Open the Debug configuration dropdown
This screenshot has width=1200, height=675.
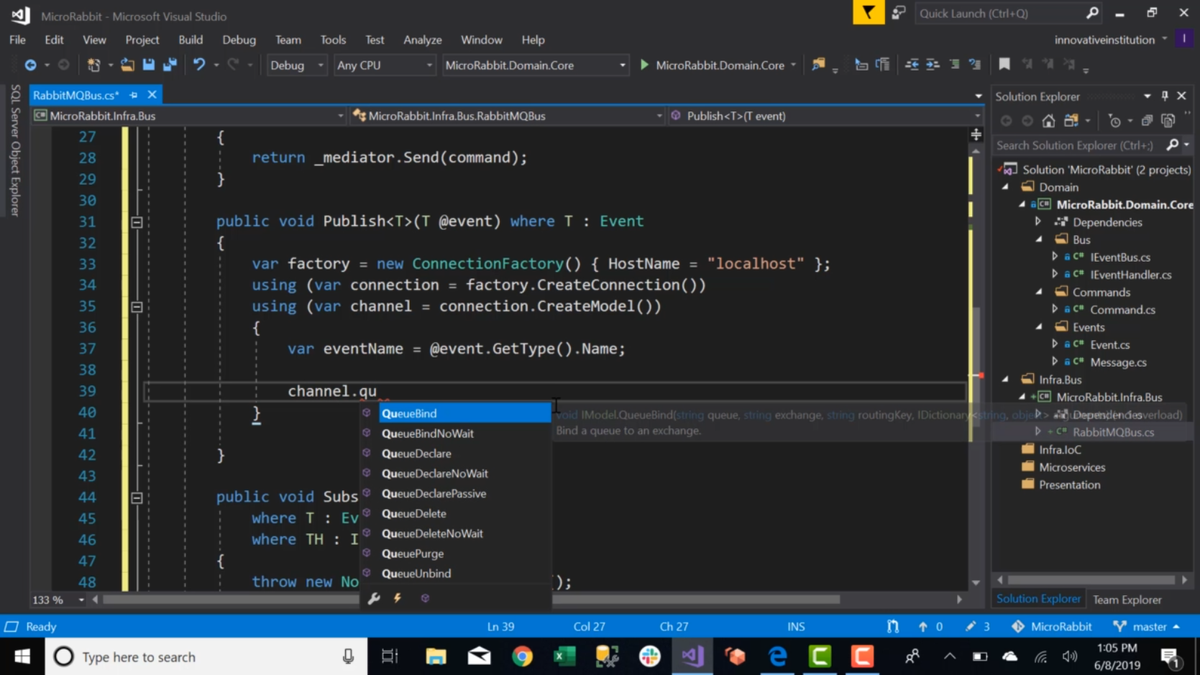[x=296, y=65]
